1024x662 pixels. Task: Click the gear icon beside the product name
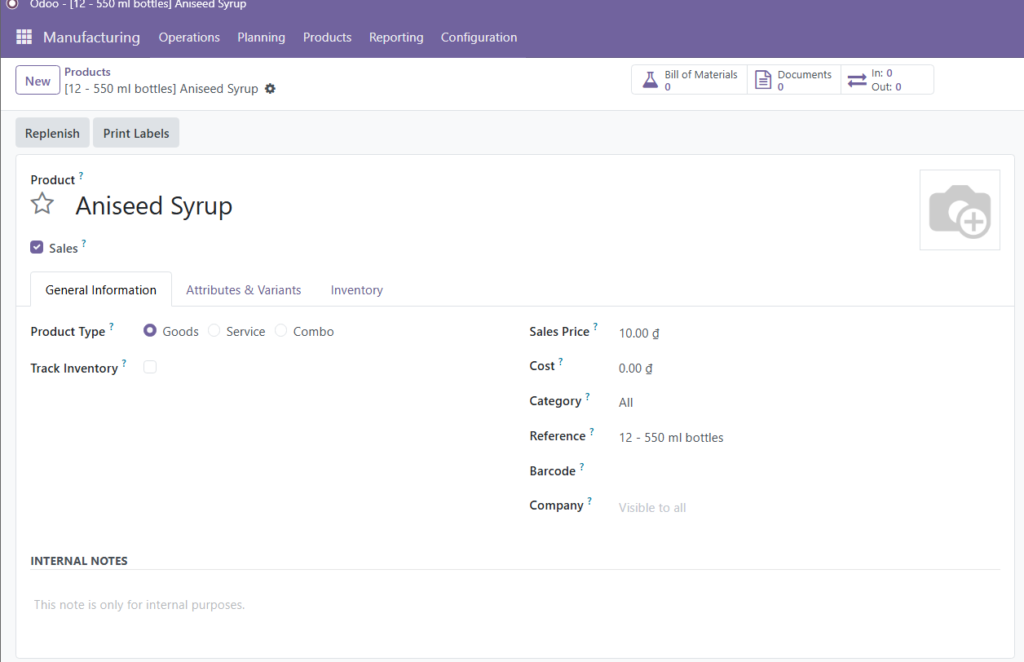[x=270, y=89]
